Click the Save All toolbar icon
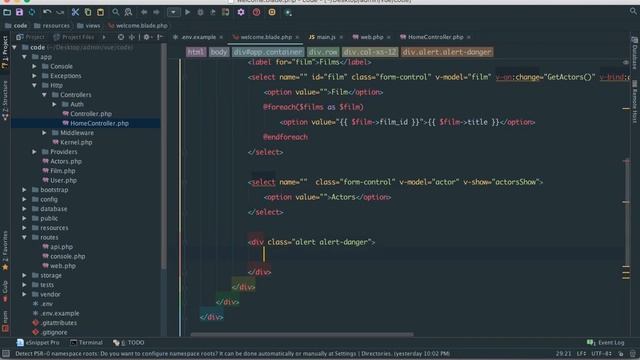The width and height of the screenshot is (640, 360). tap(19, 12)
